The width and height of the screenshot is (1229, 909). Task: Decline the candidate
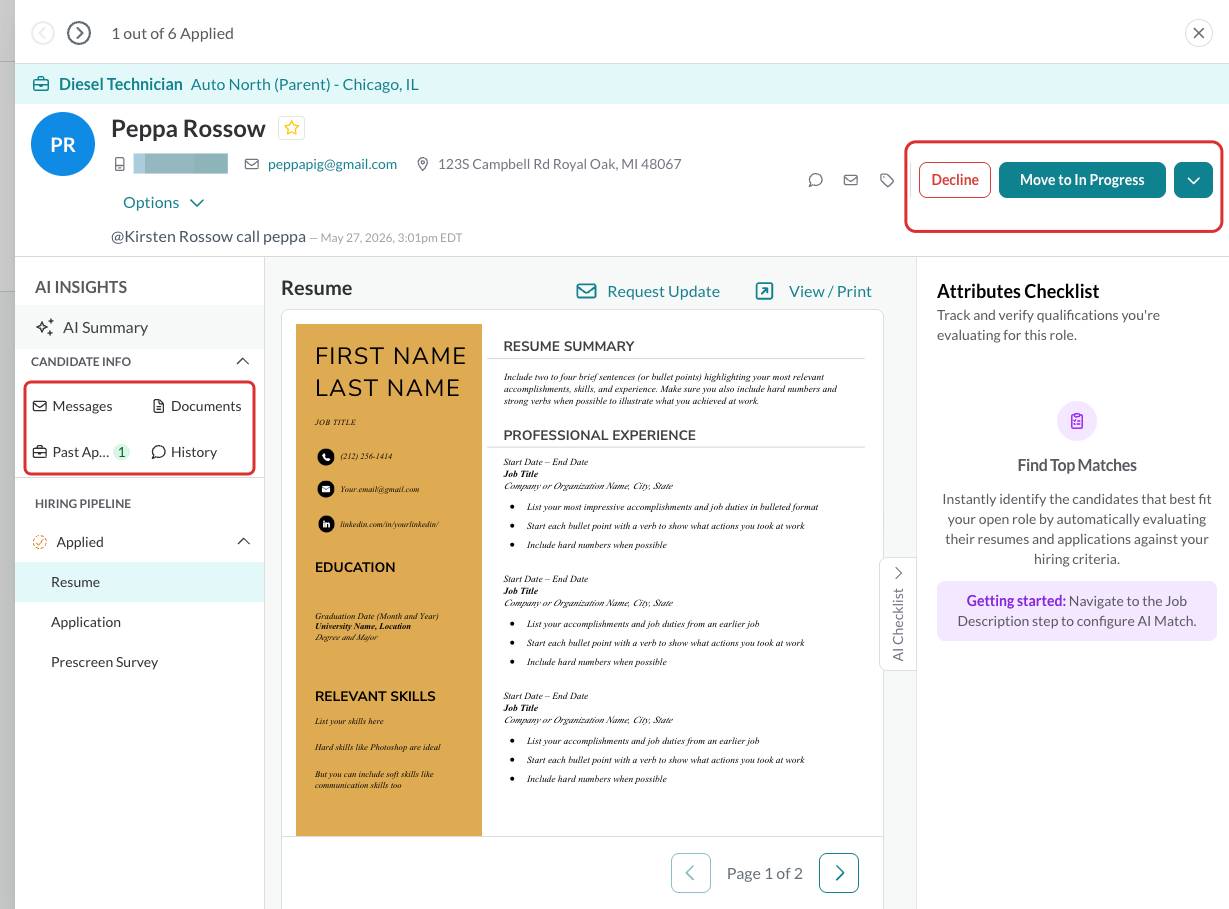coord(955,180)
